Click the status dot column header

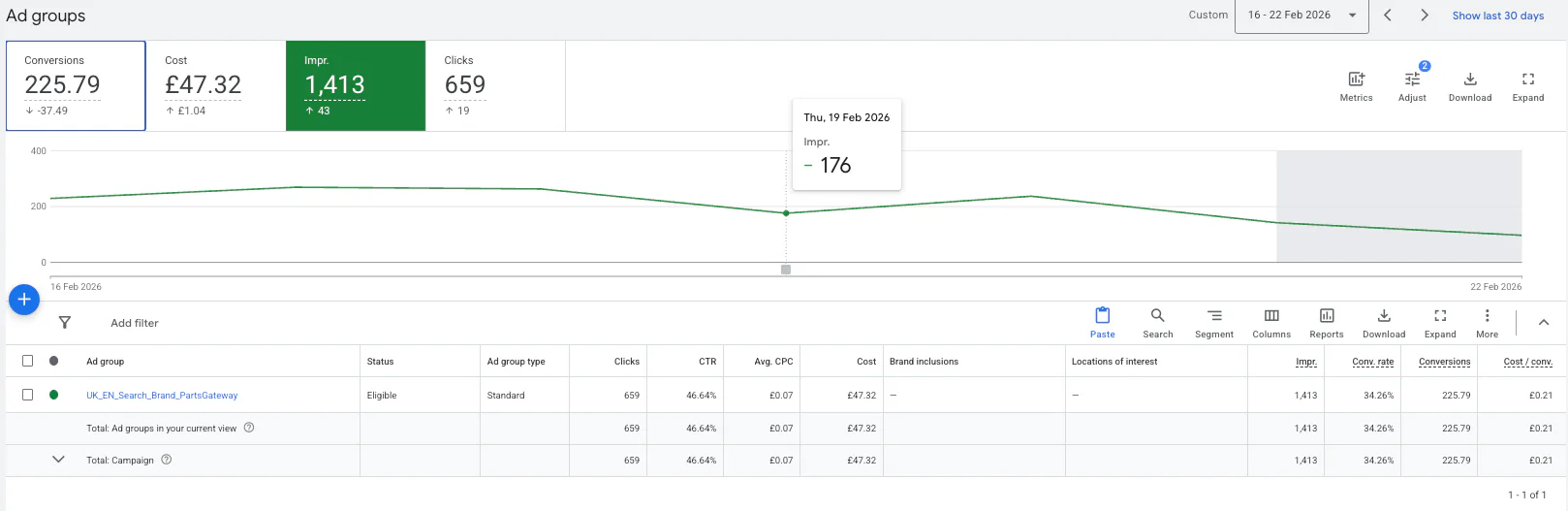point(54,361)
